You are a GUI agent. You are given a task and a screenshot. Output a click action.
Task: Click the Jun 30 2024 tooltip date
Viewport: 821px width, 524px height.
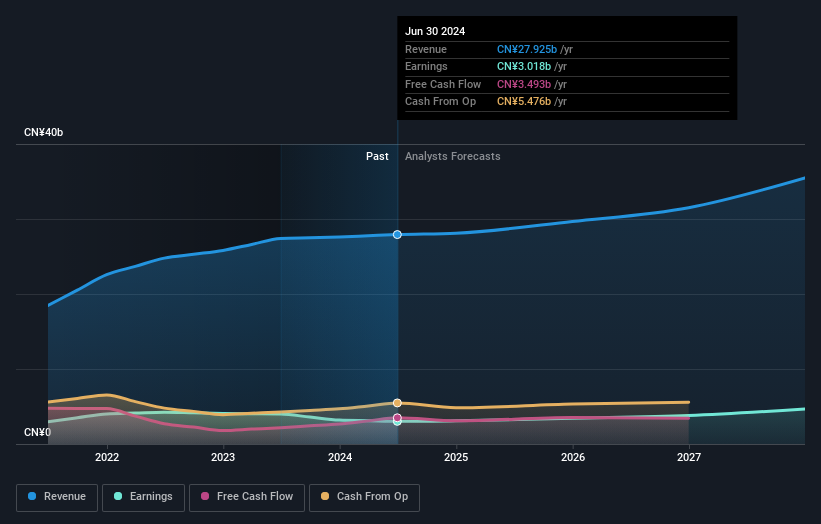click(435, 31)
